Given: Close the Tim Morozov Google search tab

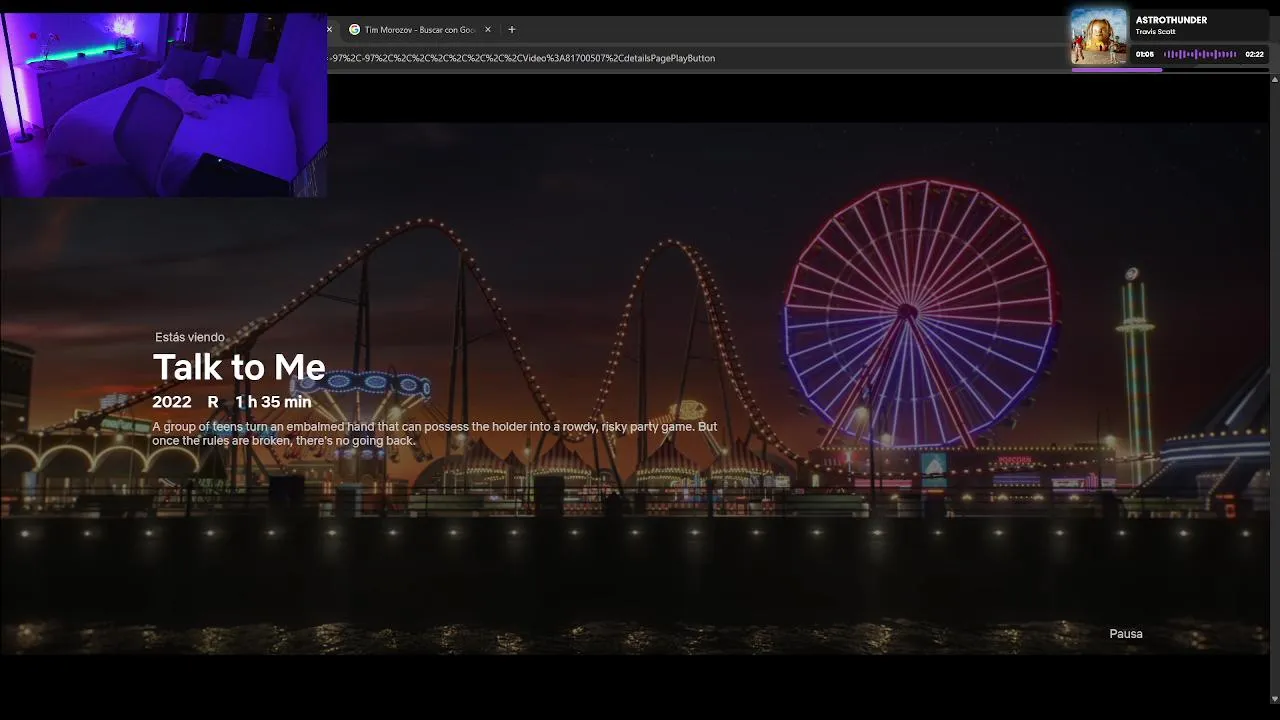Looking at the screenshot, I should click(488, 30).
